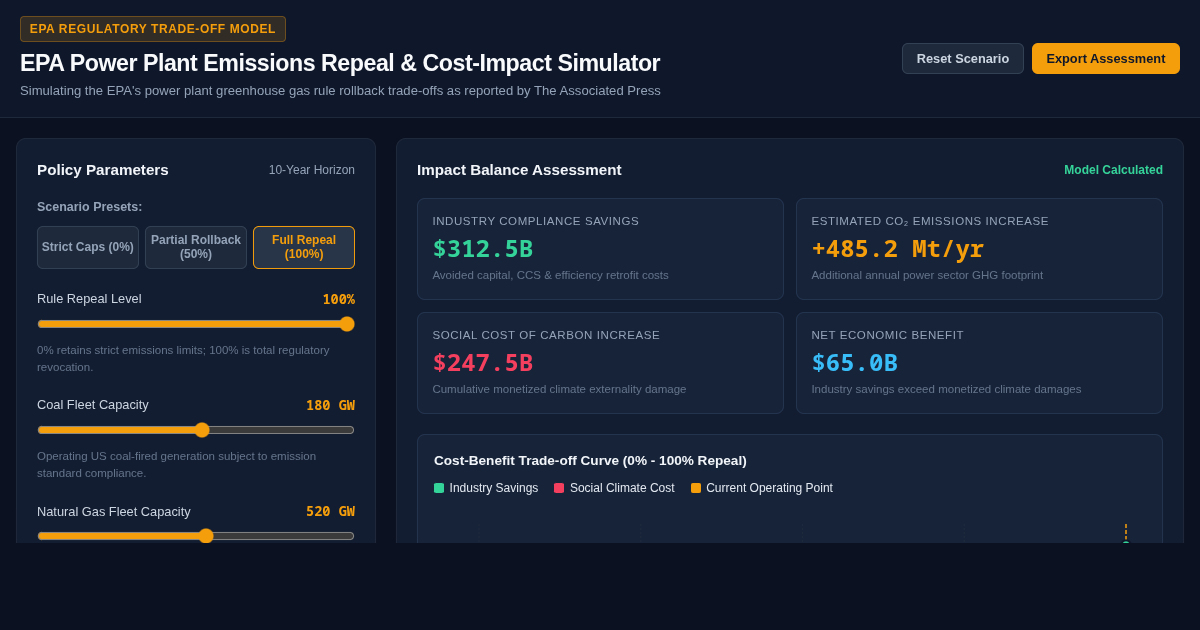Click the Cost-Benefit Trade-off Curve title
The height and width of the screenshot is (630, 1200).
(x=590, y=461)
